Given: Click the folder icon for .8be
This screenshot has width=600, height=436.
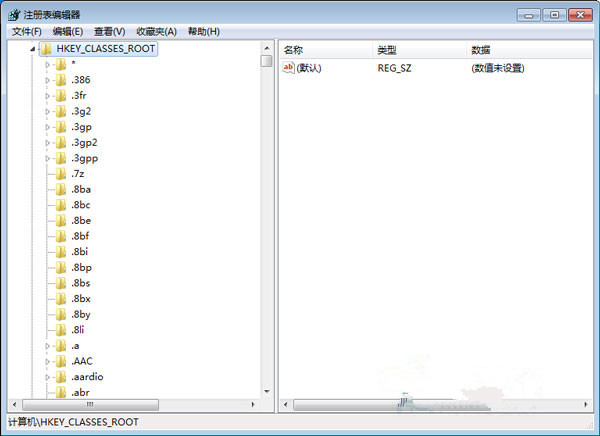Looking at the screenshot, I should pyautogui.click(x=61, y=220).
